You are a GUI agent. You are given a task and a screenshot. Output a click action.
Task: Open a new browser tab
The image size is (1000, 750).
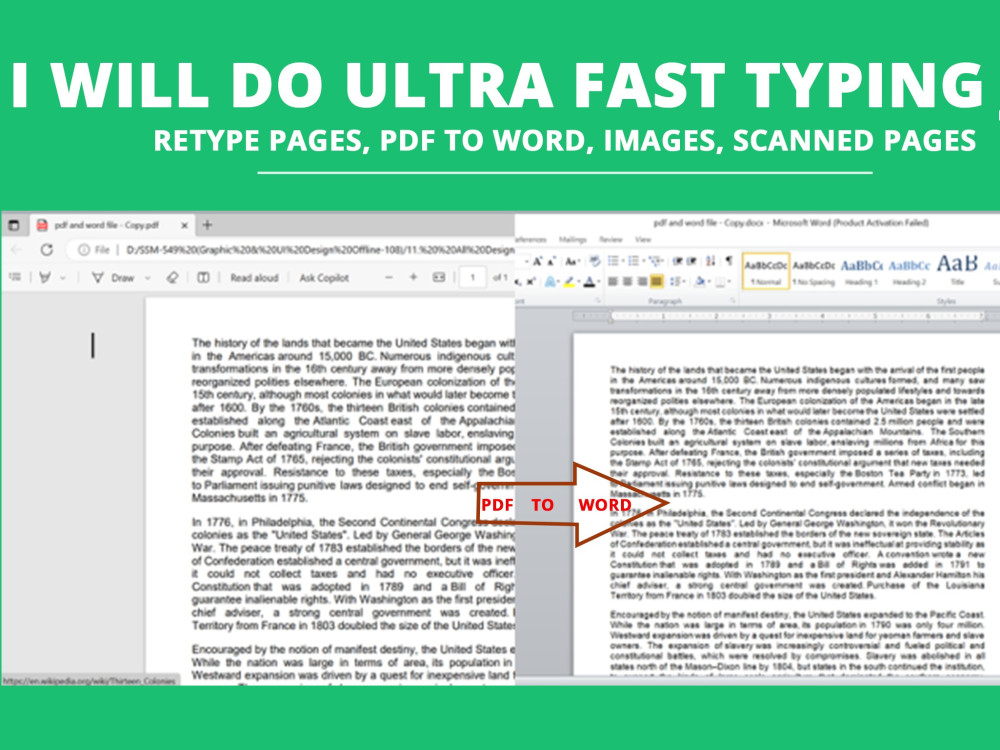(x=207, y=224)
